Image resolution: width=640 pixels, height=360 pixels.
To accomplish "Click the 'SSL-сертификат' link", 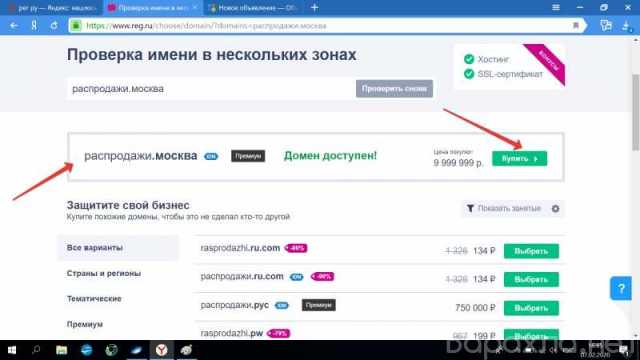I will click(x=510, y=74).
